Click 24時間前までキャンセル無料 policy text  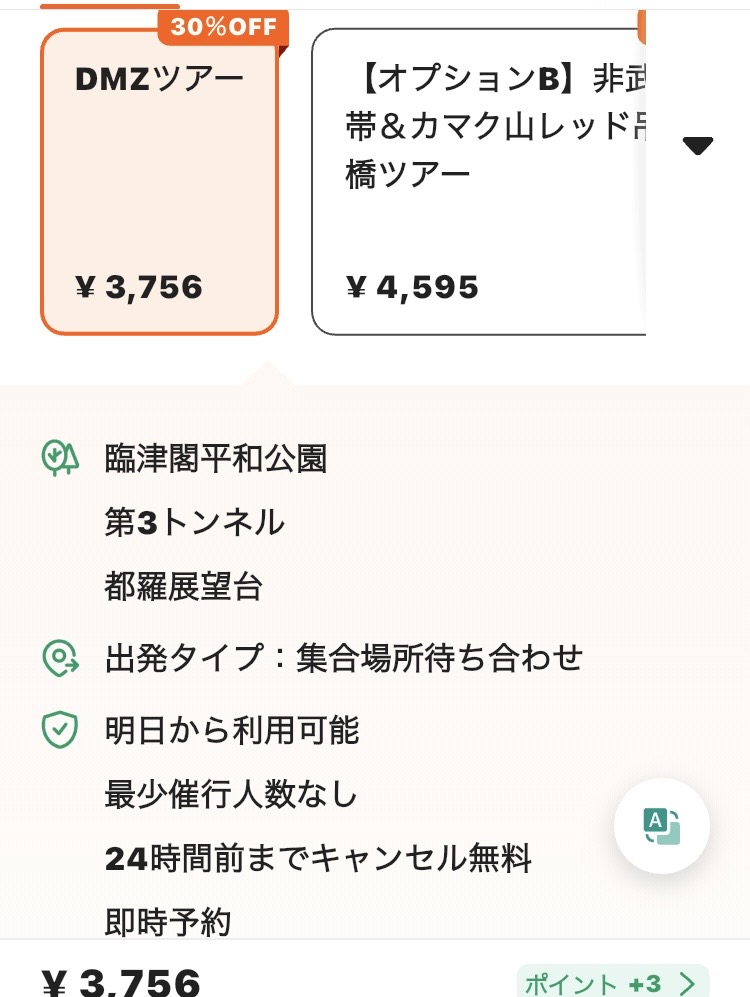[x=318, y=858]
